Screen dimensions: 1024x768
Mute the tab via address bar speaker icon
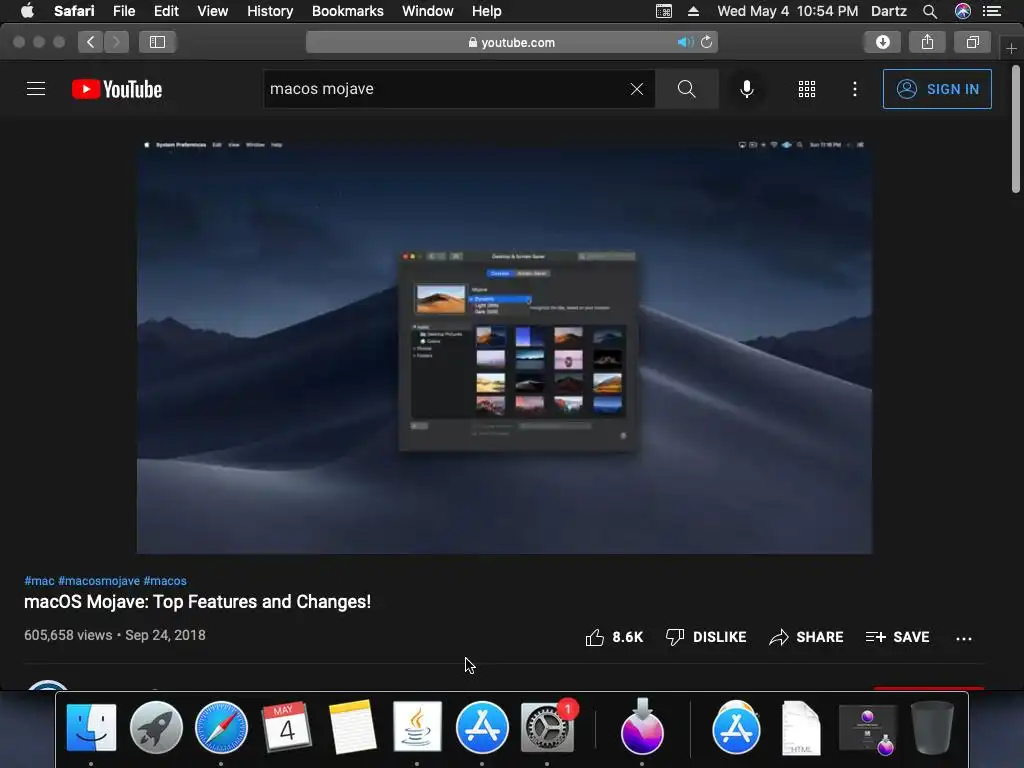pyautogui.click(x=684, y=42)
